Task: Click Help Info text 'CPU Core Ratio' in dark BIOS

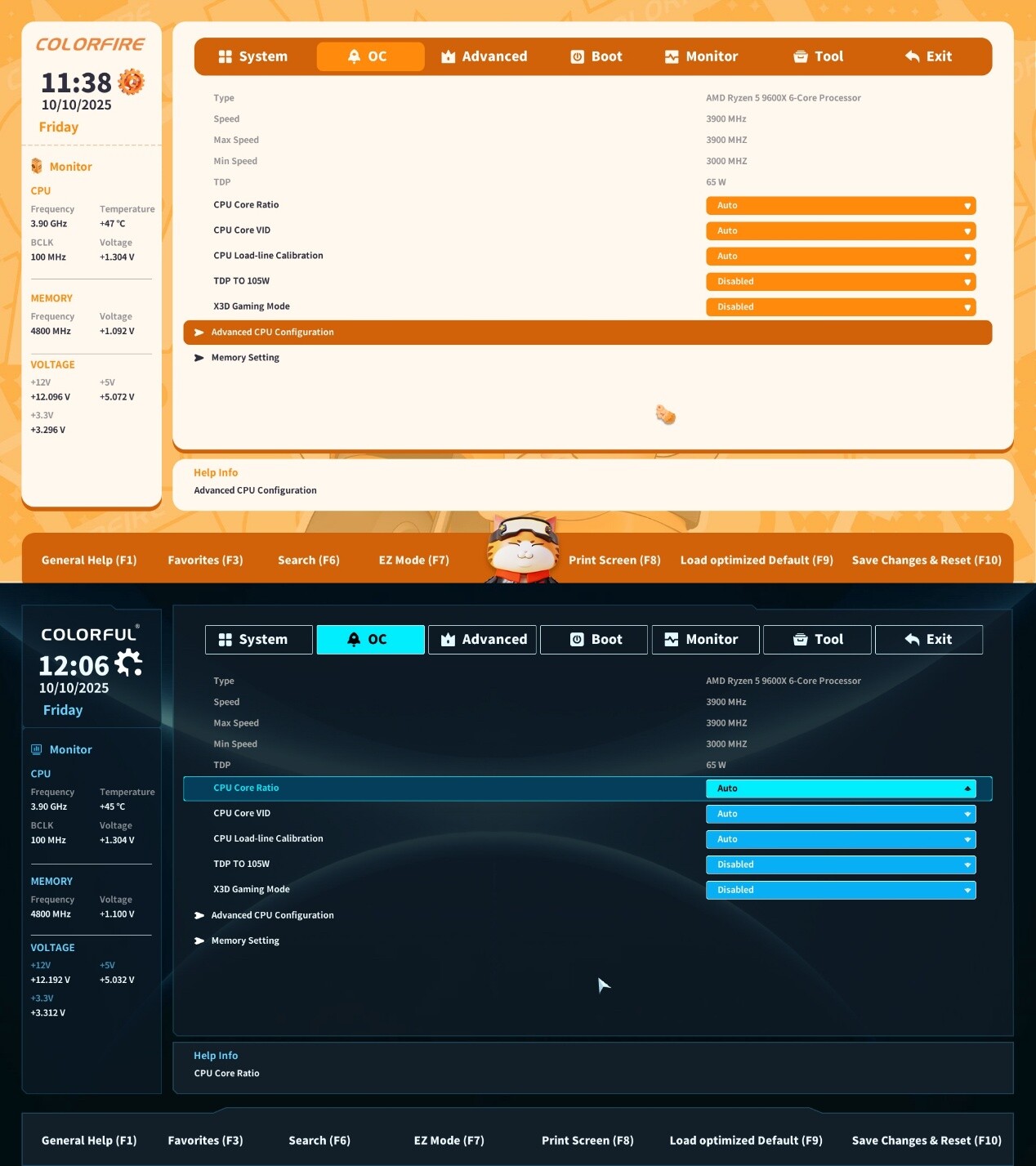Action: pyautogui.click(x=226, y=1074)
